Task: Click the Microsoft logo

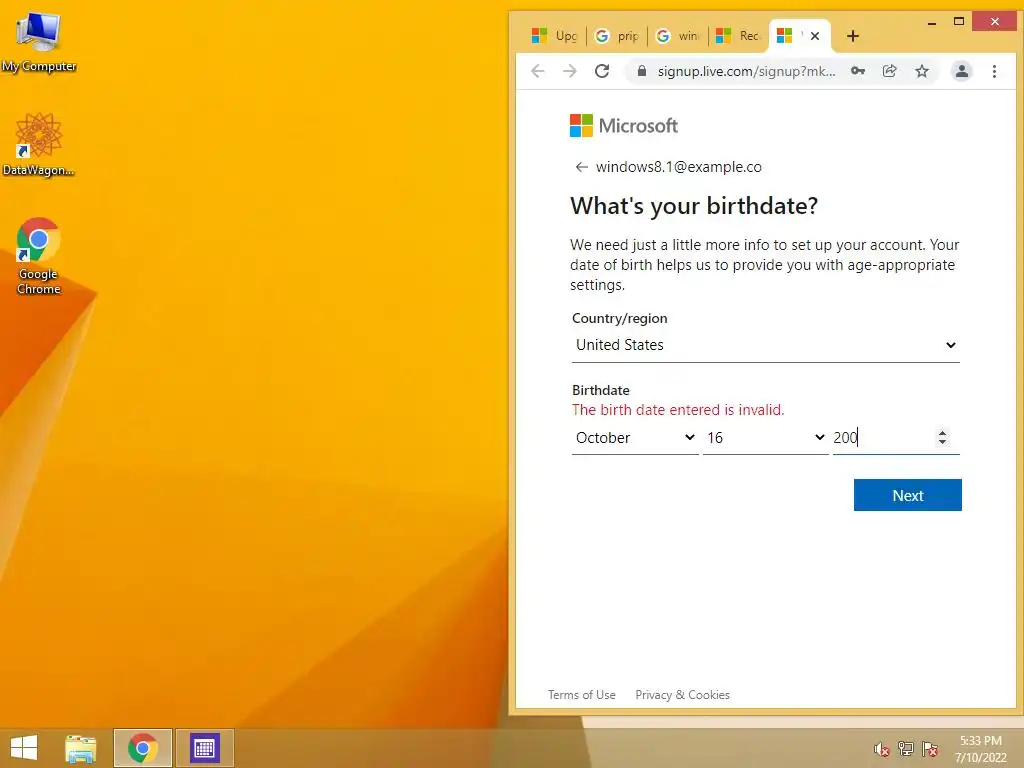Action: tap(624, 125)
